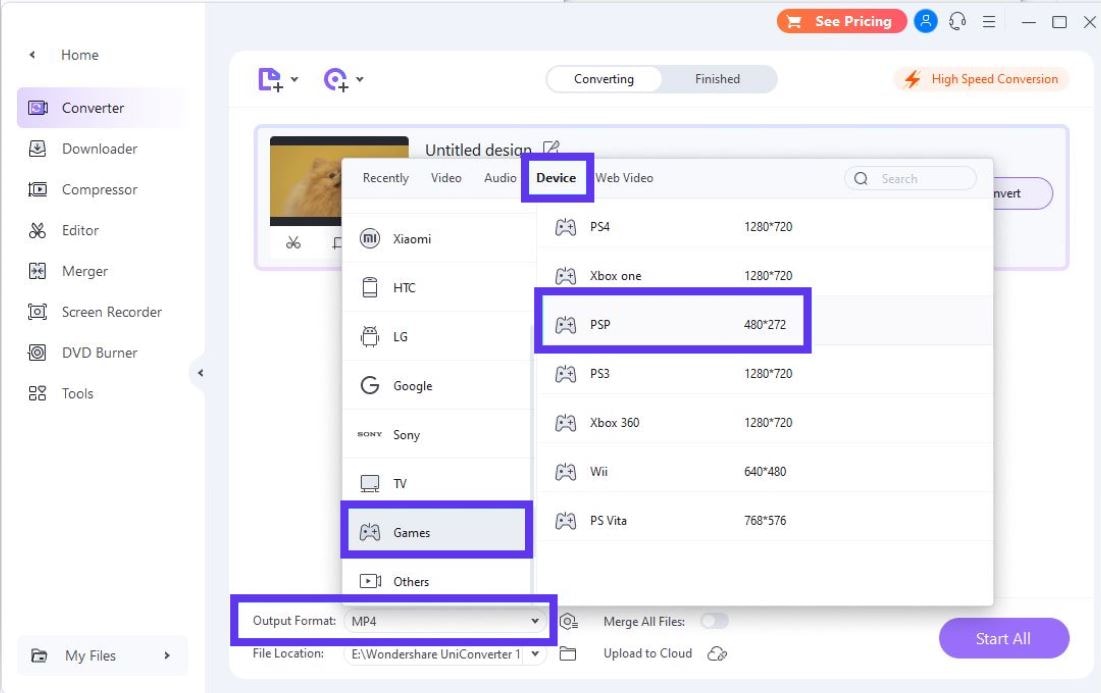Viewport: 1101px width, 693px height.
Task: Expand the add files dropdown arrow
Action: 294,79
